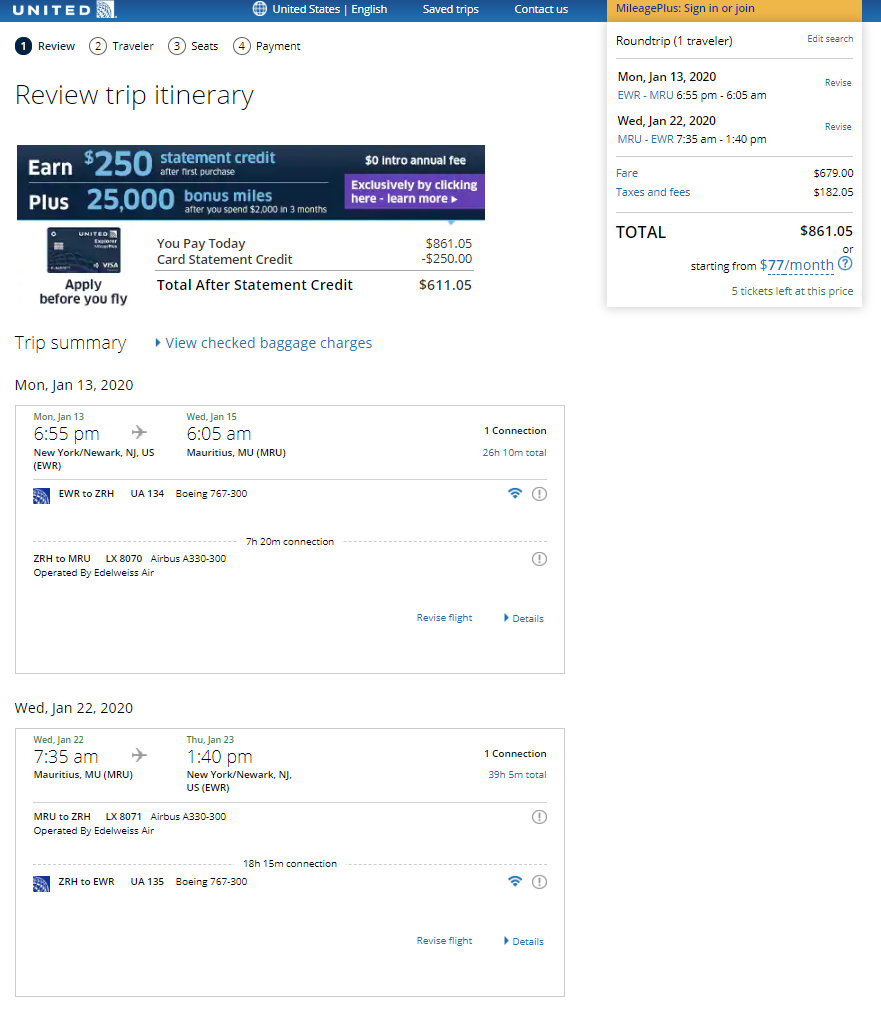881x1016 pixels.
Task: Click the United logo in the header
Action: tap(64, 10)
